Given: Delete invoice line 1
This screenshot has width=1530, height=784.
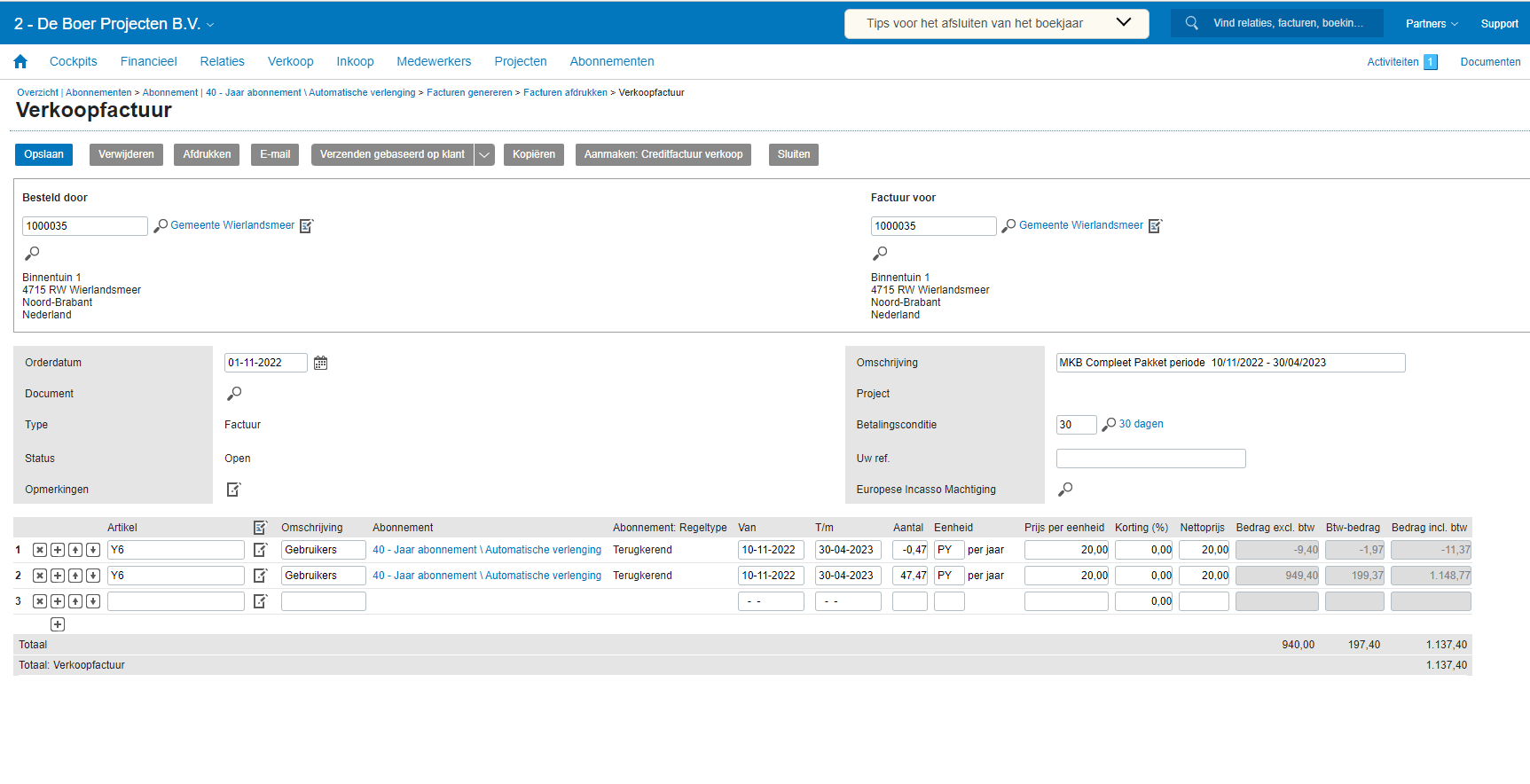Looking at the screenshot, I should click(40, 550).
